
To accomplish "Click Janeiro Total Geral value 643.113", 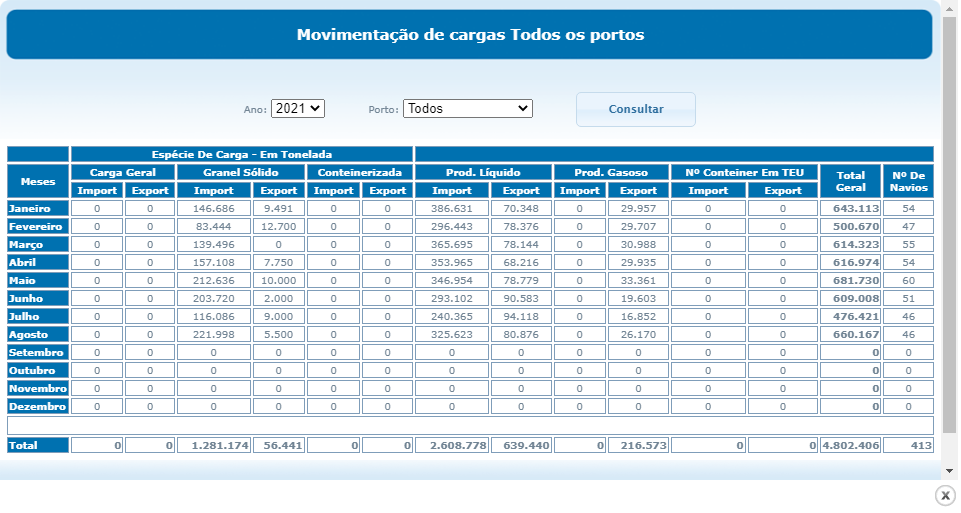I will coord(851,208).
